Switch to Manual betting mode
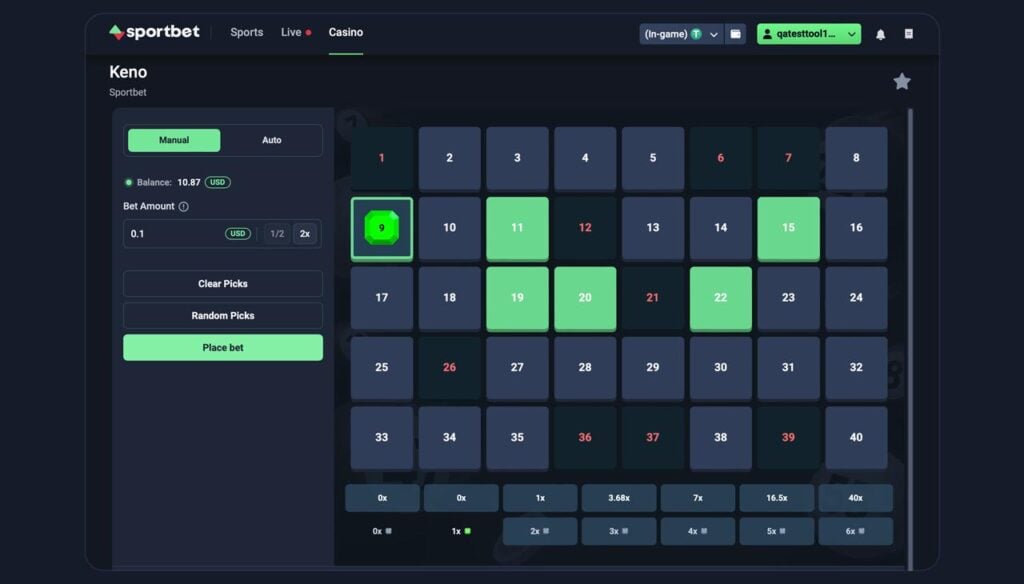 [174, 140]
